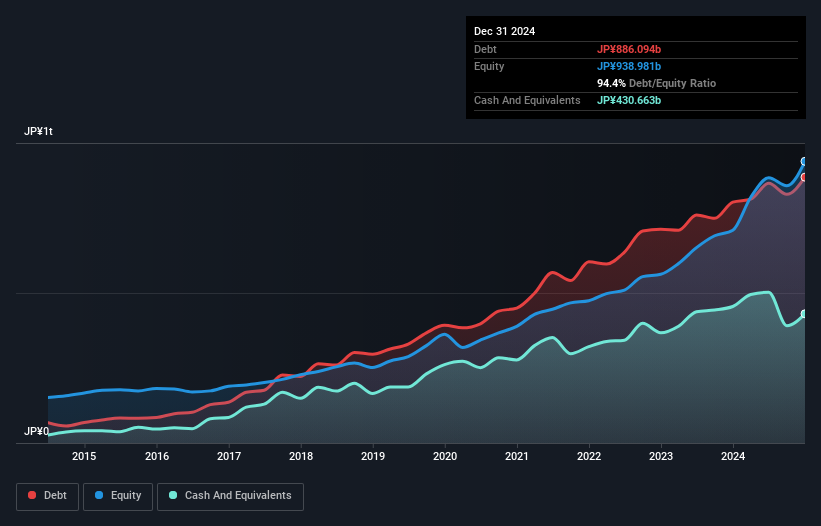Click the 2015 x-axis label
This screenshot has width=821, height=526.
pyautogui.click(x=84, y=456)
